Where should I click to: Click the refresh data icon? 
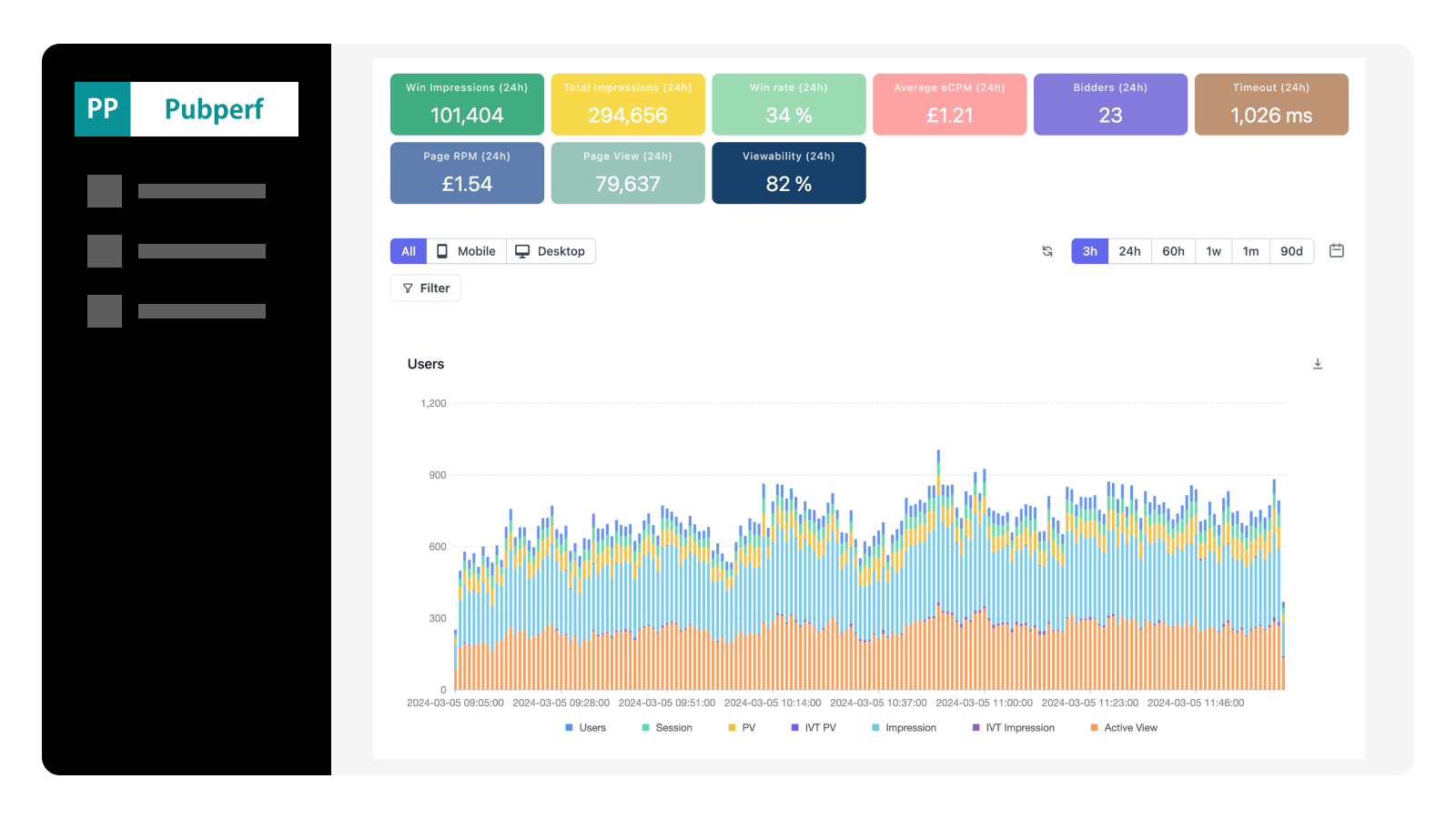click(1047, 251)
